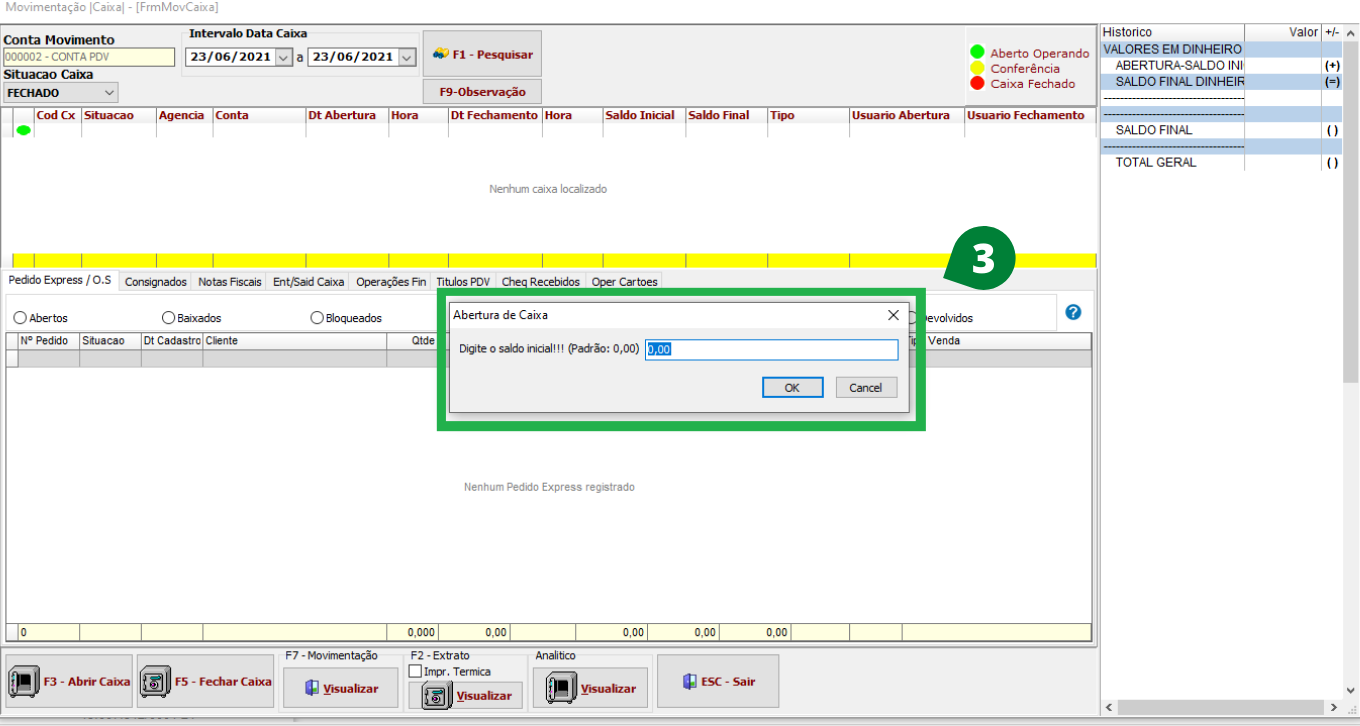Enable the Impr. Termica checkbox
The image size is (1360, 726).
[415, 672]
